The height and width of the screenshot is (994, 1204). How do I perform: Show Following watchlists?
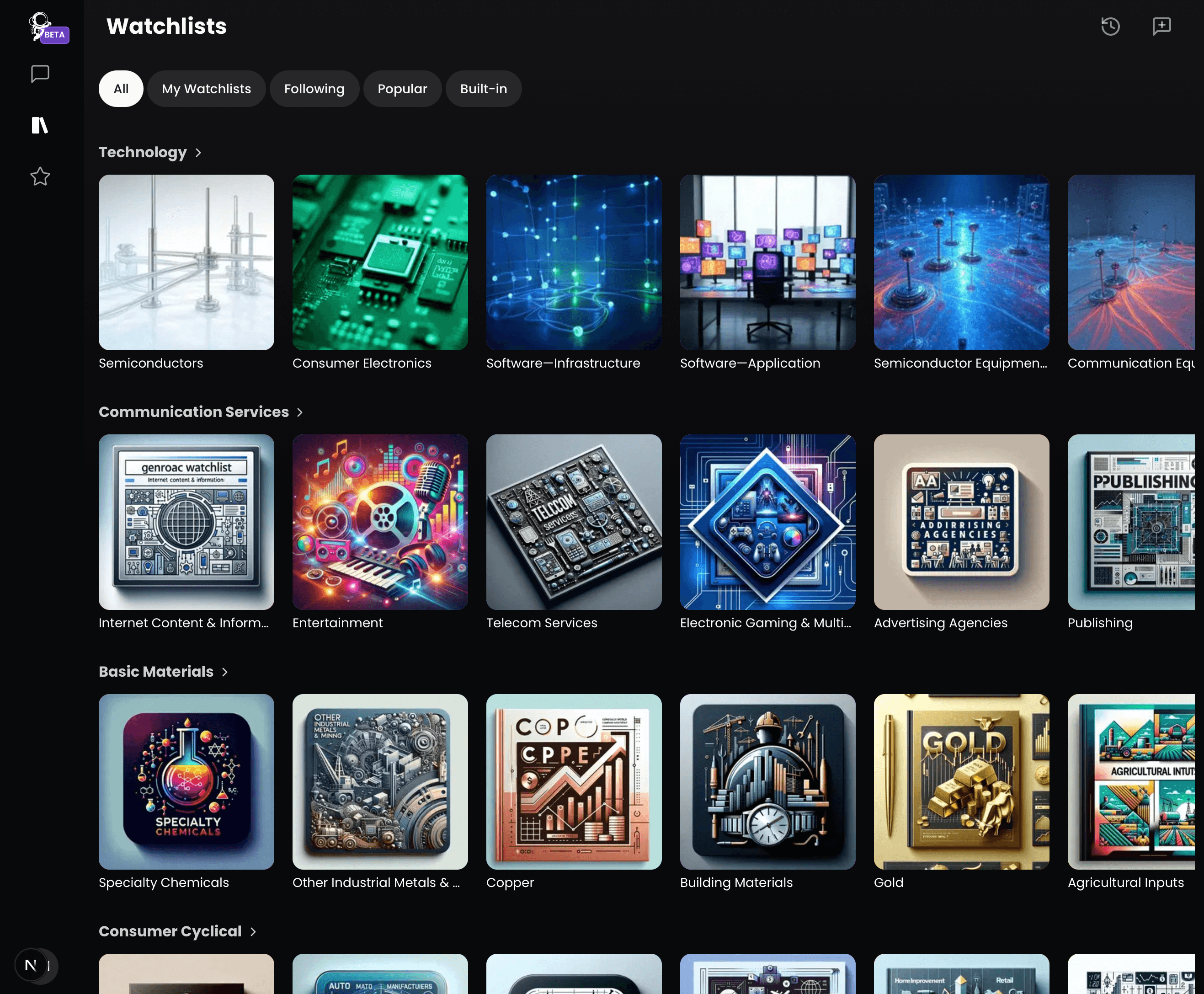pos(314,89)
